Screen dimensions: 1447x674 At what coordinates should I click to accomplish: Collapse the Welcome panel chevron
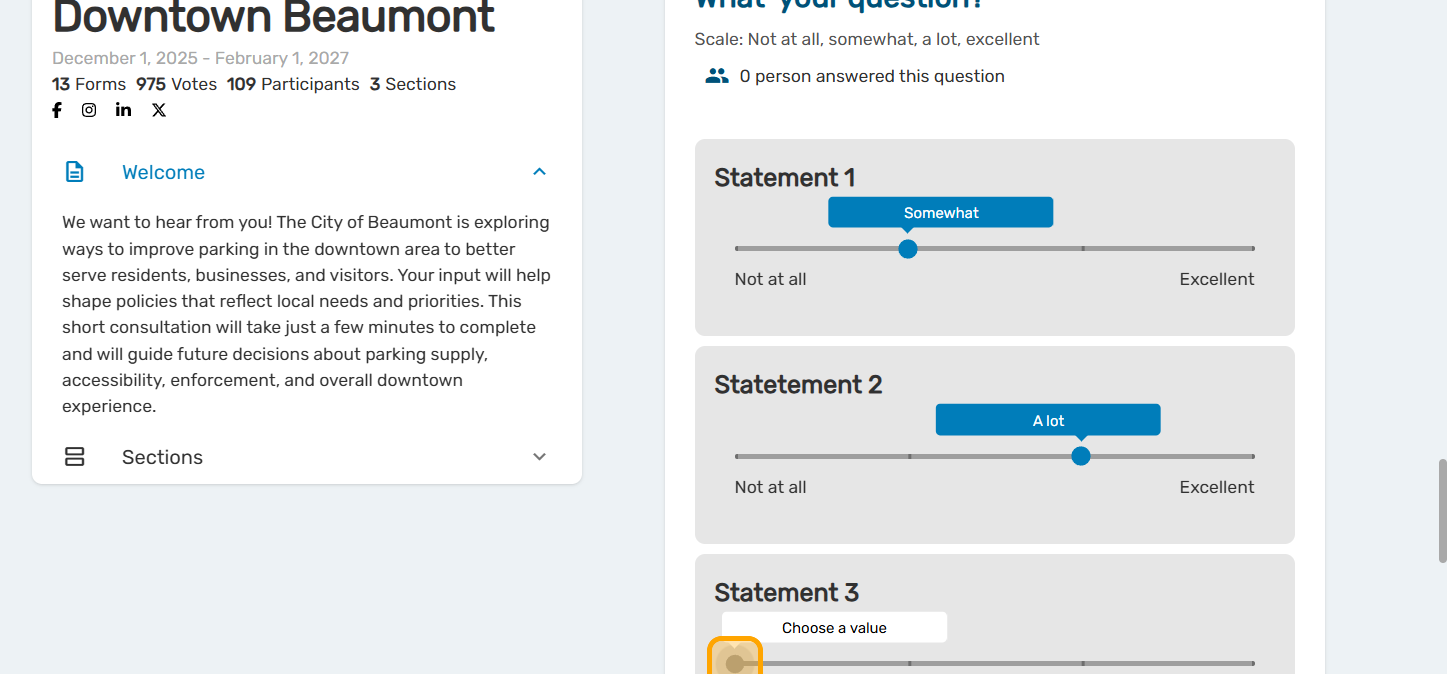point(539,172)
